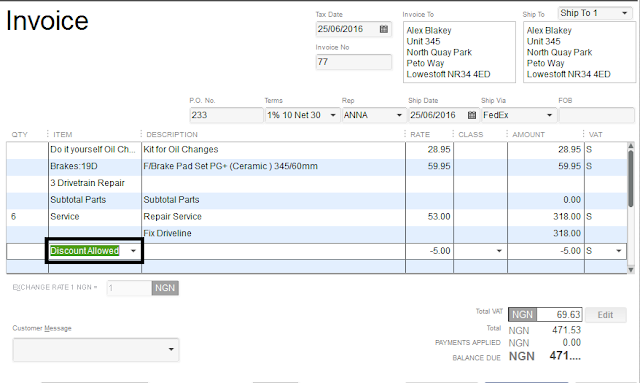Select the Service item cell
The height and width of the screenshot is (383, 640).
tap(95, 216)
